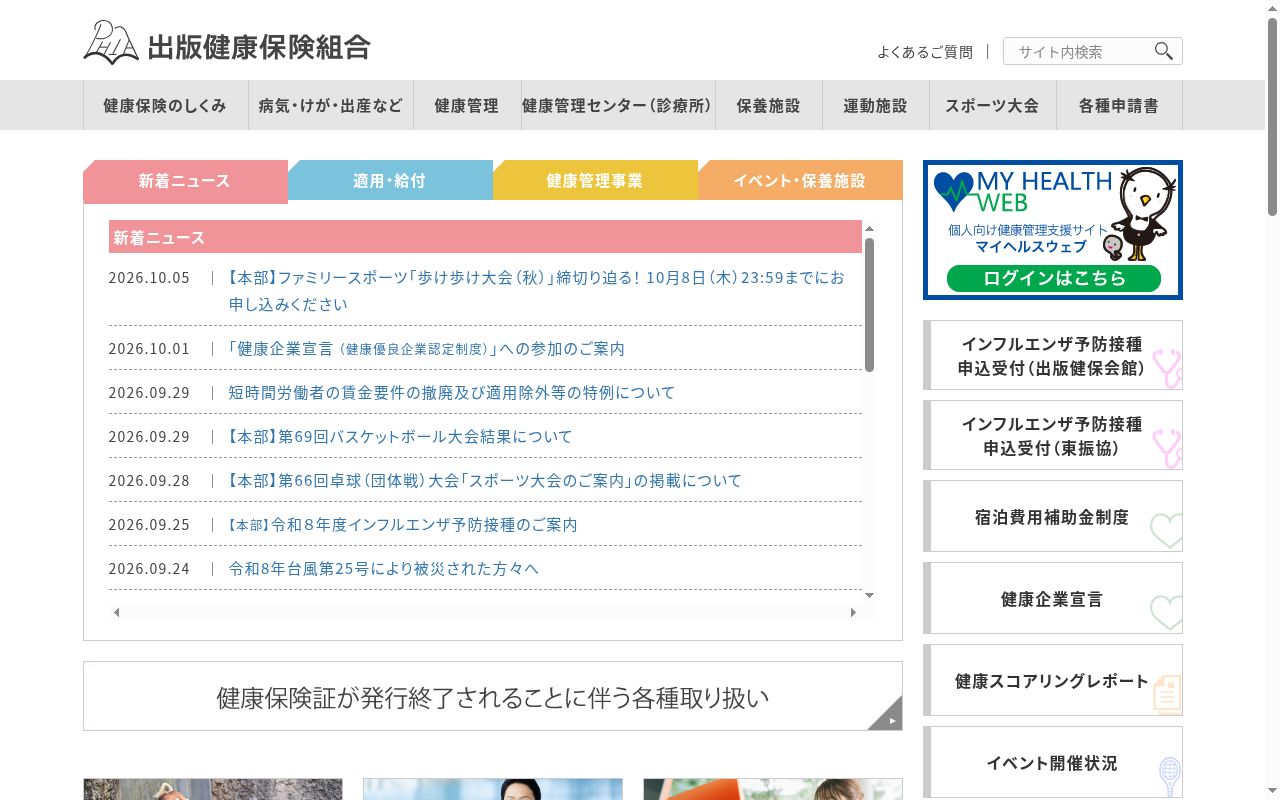Image resolution: width=1280 pixels, height=800 pixels.
Task: Open the 病気・けが・出産など menu
Action: (x=330, y=105)
